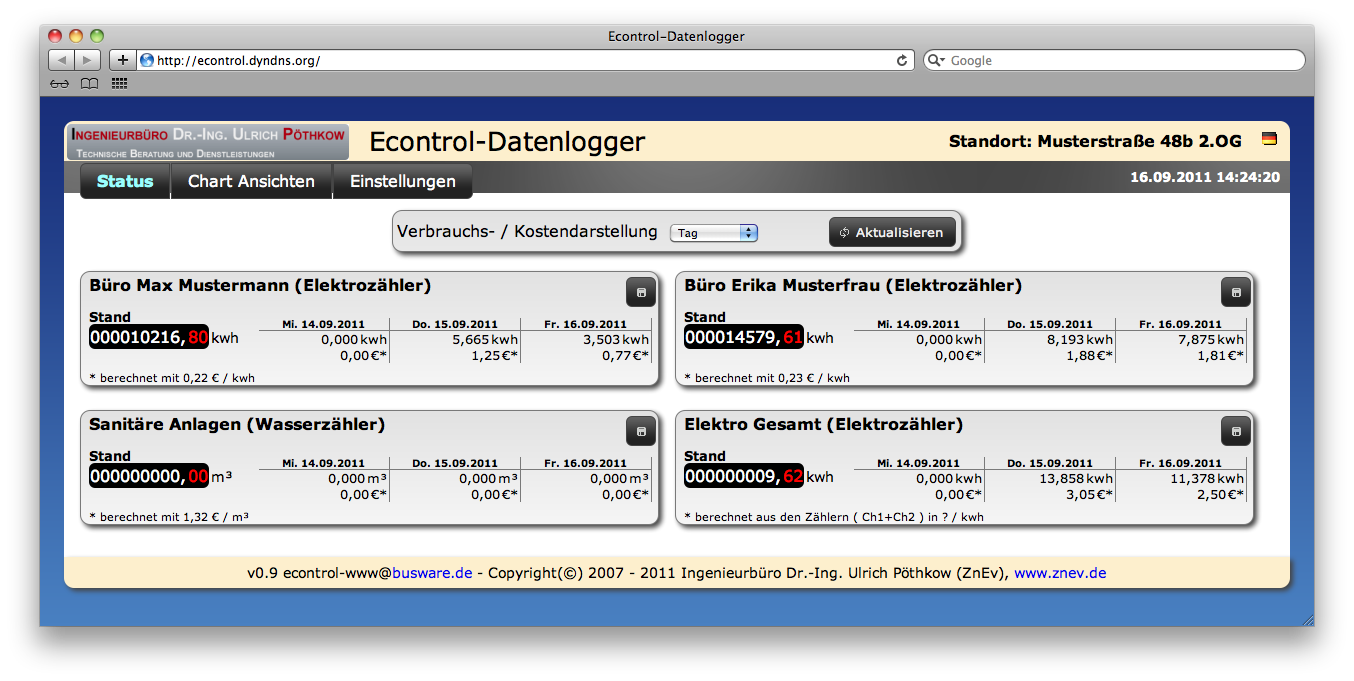Open the Einstellungen tab
1354x681 pixels.
click(x=402, y=181)
